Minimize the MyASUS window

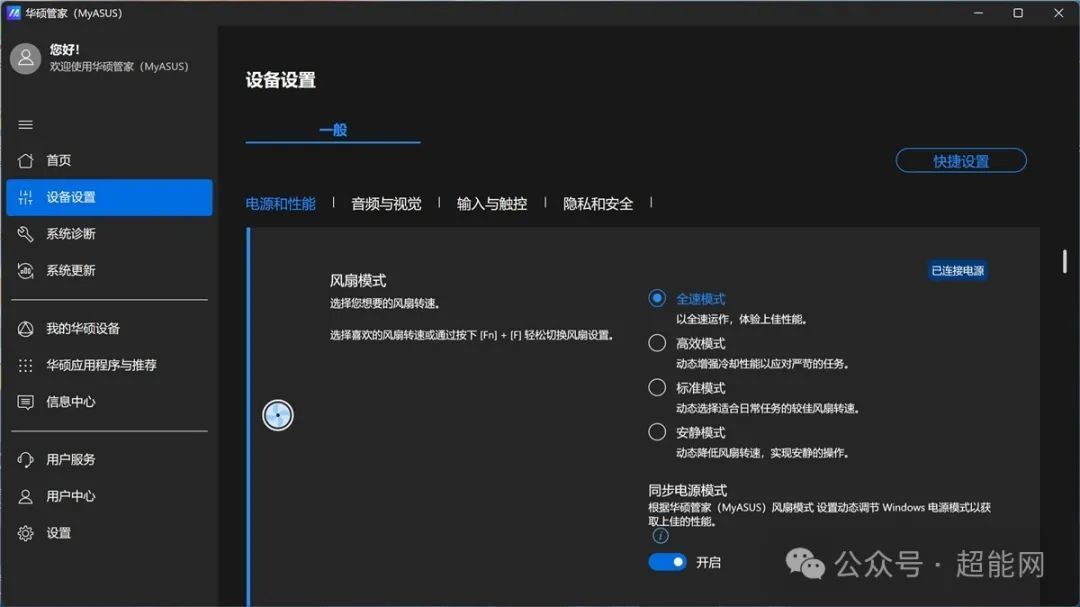point(978,13)
